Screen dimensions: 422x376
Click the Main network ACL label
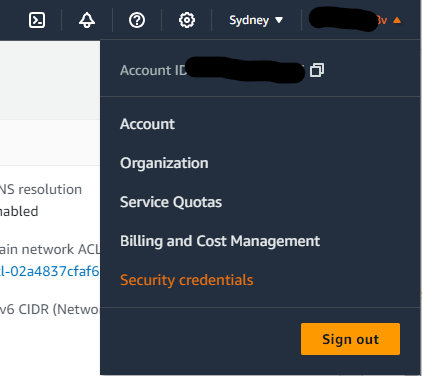tap(50, 249)
